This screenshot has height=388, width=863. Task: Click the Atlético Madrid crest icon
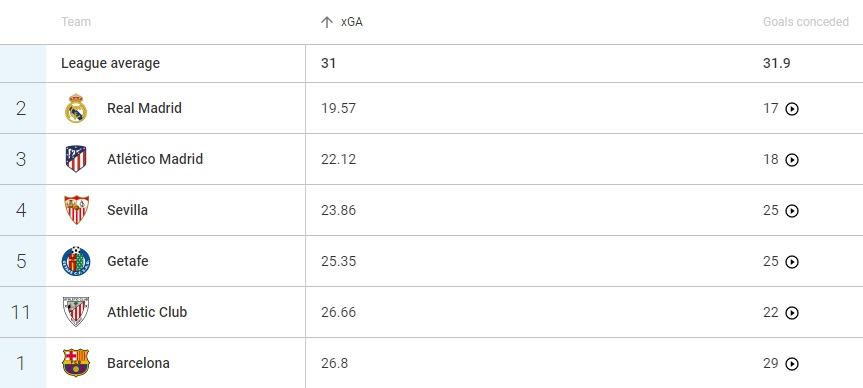76,159
